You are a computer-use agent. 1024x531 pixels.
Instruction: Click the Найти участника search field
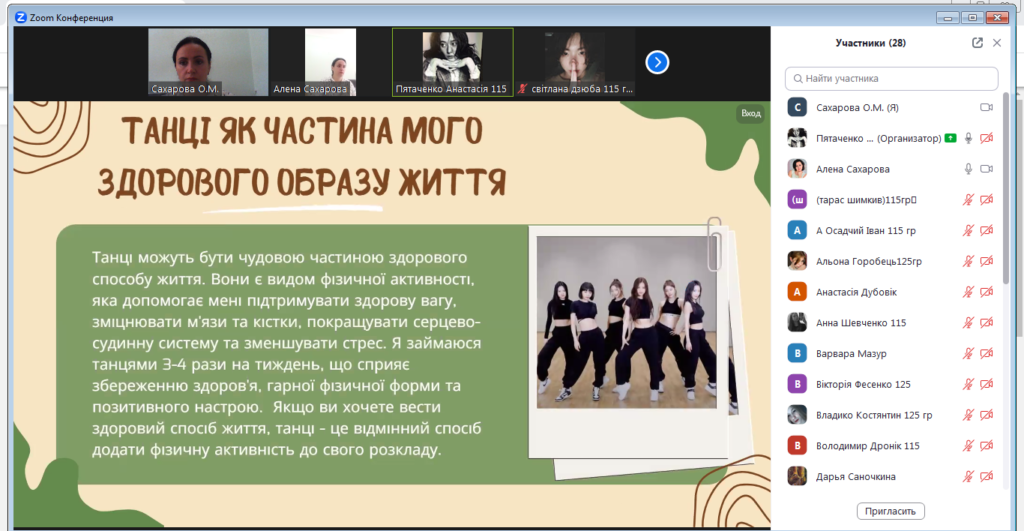891,78
